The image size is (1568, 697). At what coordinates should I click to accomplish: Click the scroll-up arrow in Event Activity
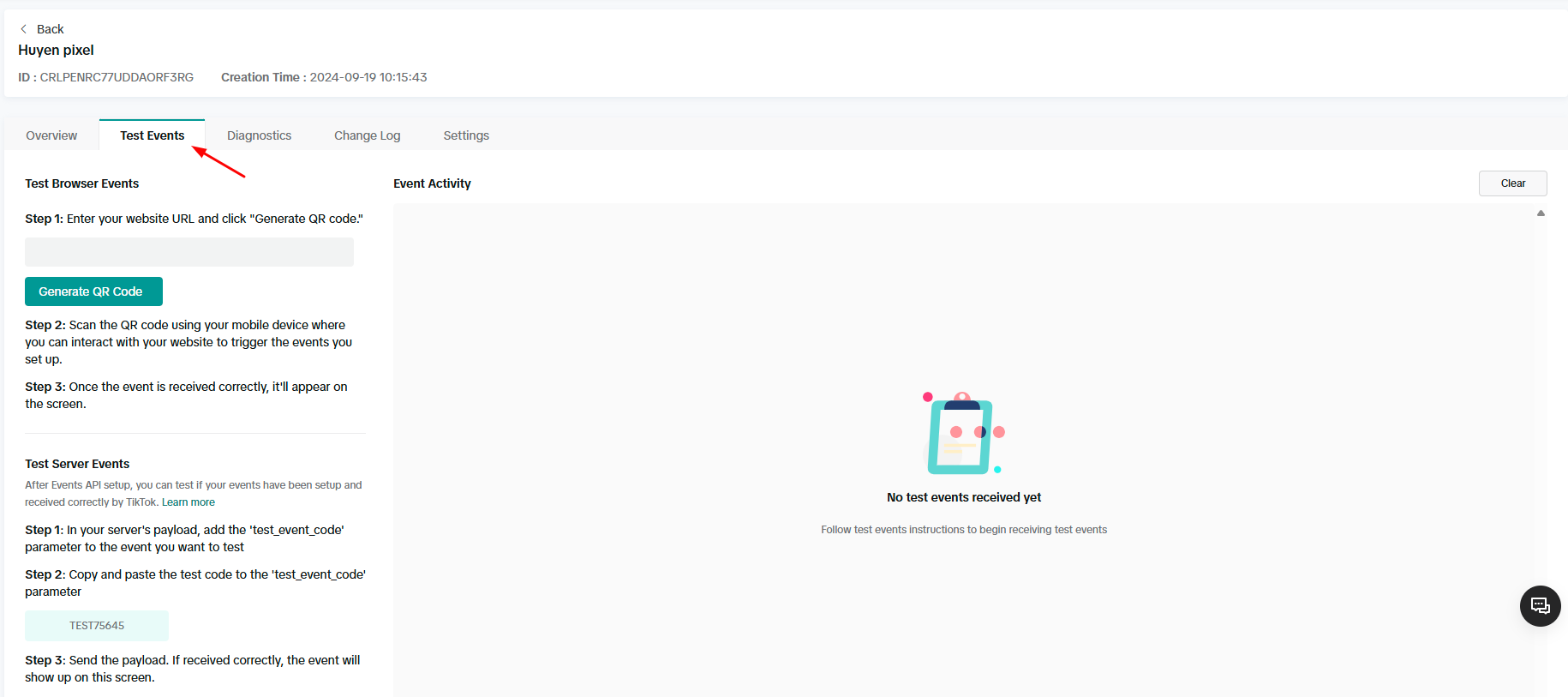point(1541,213)
